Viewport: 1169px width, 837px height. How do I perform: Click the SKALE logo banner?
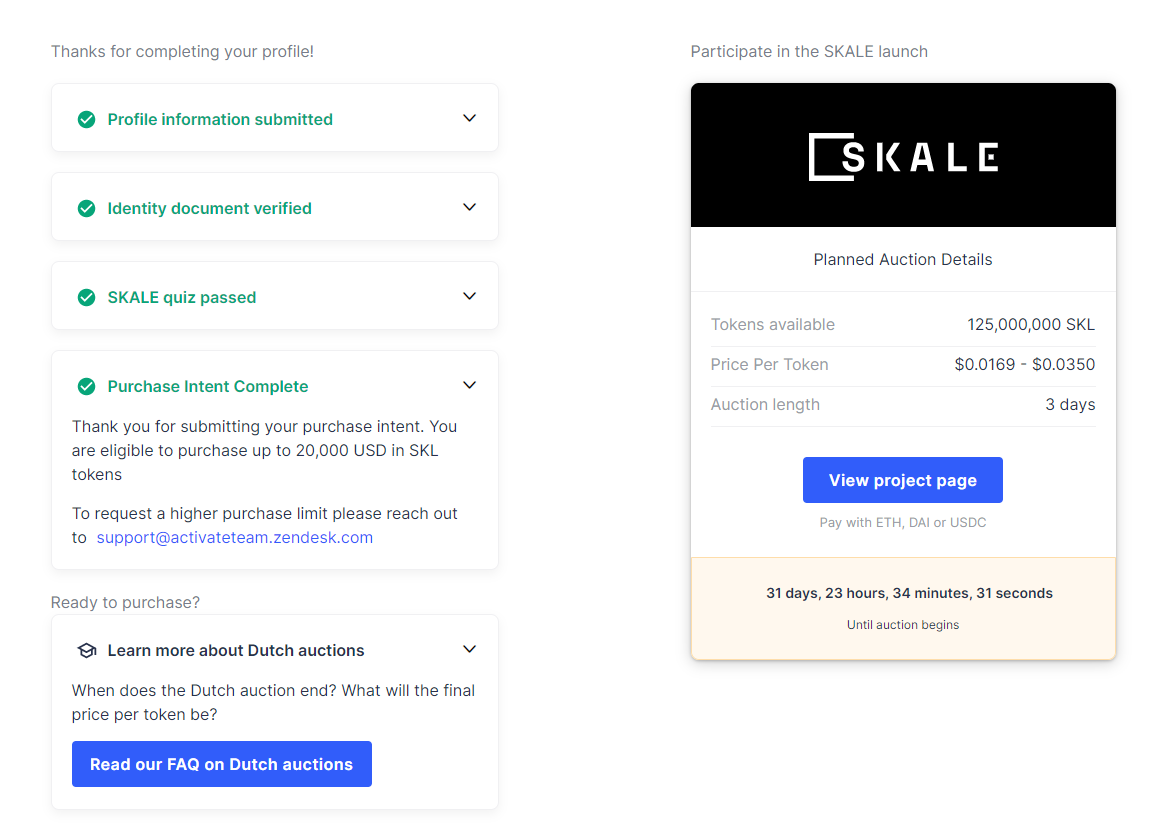point(903,156)
